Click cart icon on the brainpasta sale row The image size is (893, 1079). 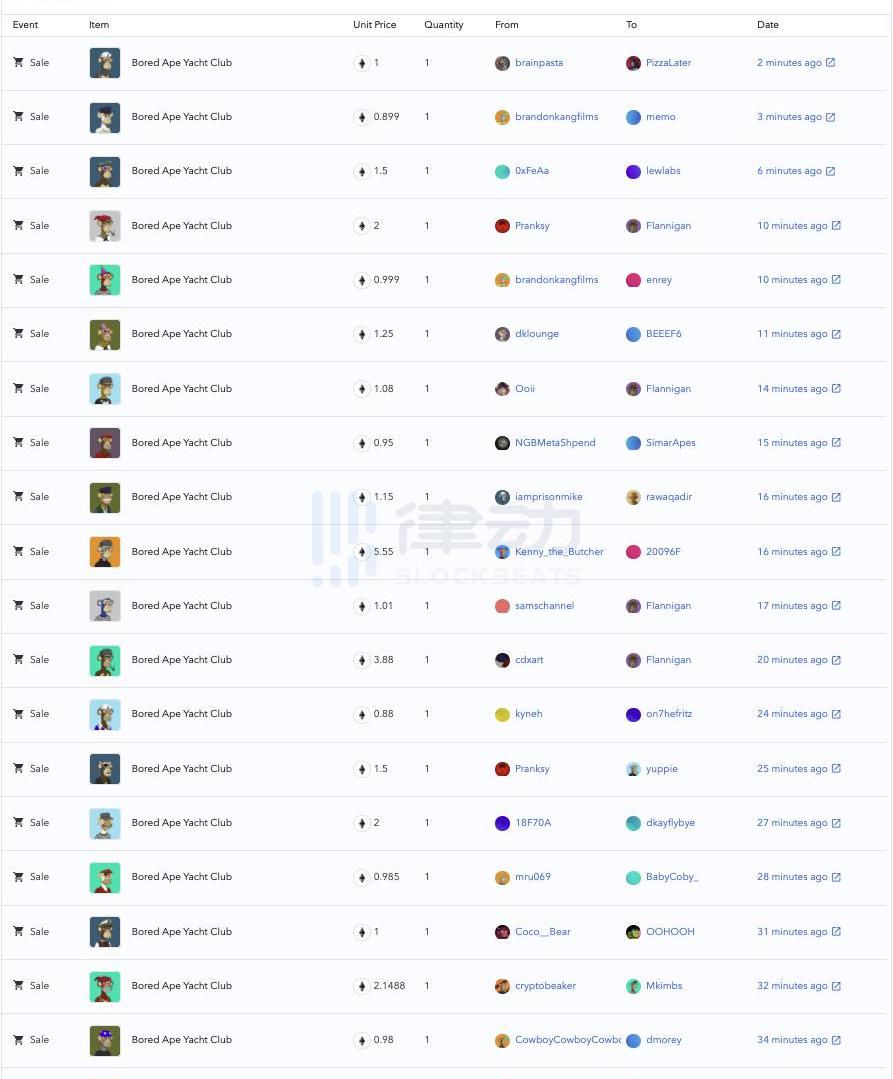pyautogui.click(x=18, y=62)
